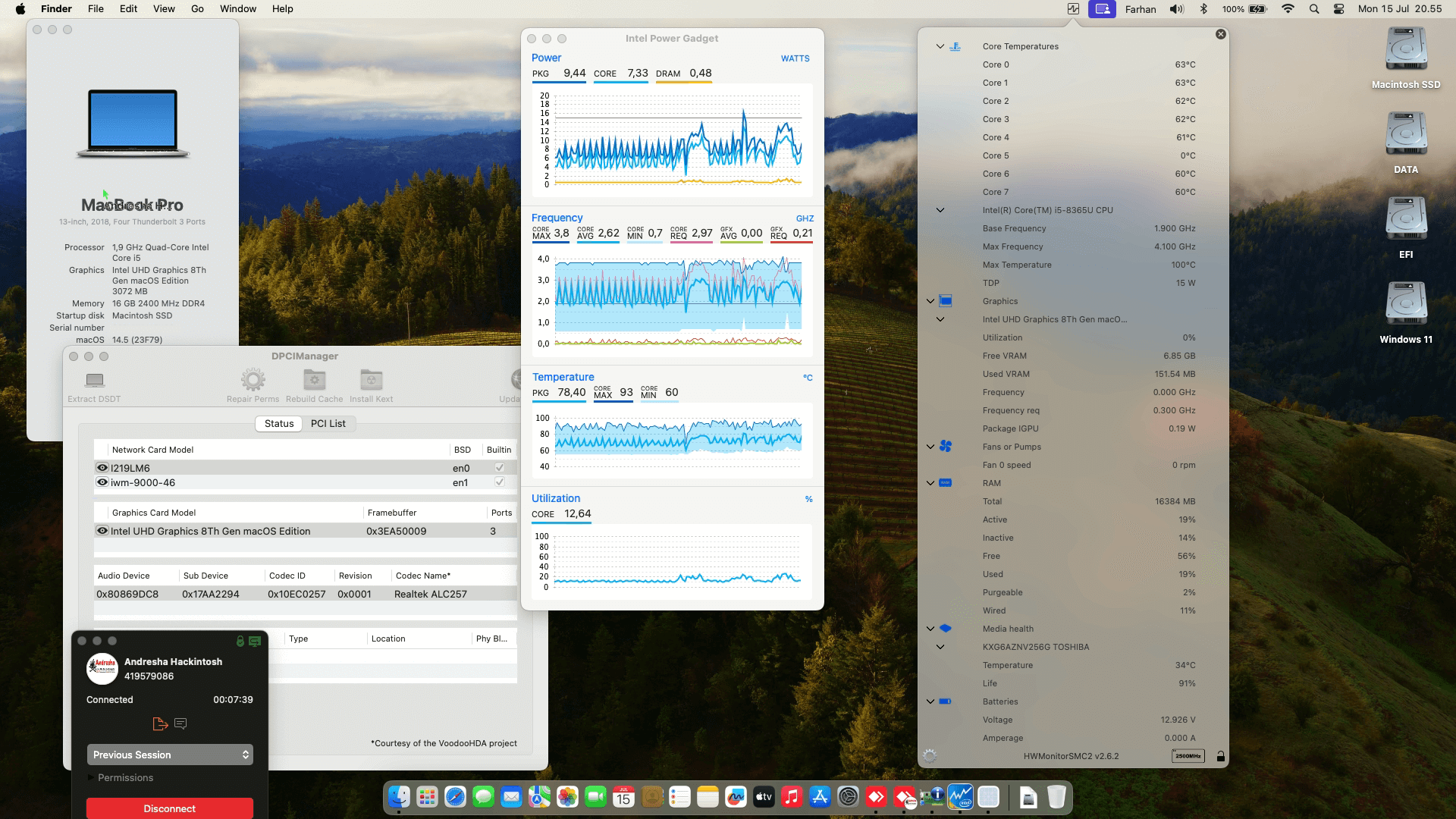Screen dimensions: 1456x819
Task: Click the Wi-Fi status in menu bar
Action: pyautogui.click(x=1288, y=9)
